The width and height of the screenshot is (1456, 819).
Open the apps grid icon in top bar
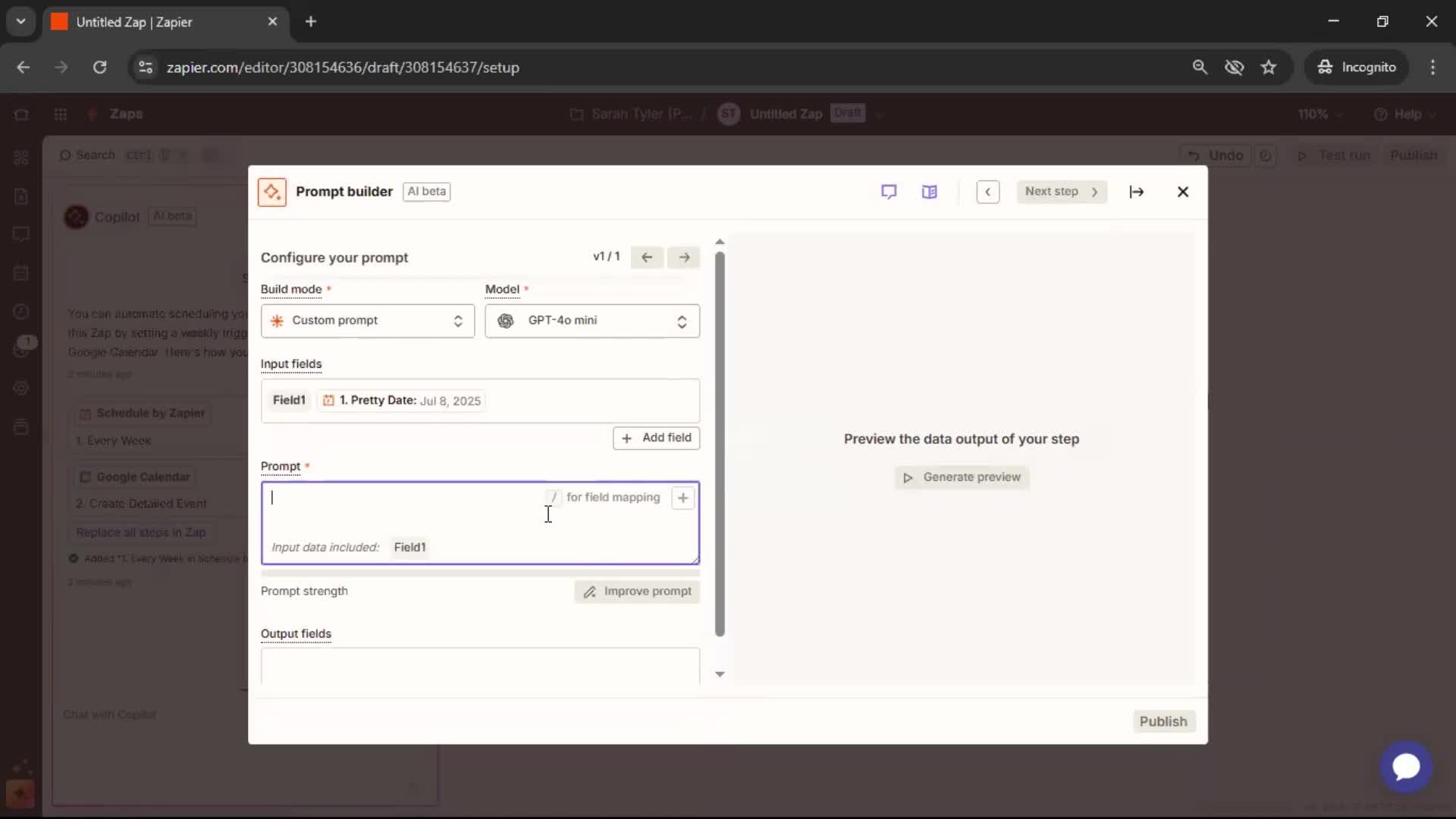point(61,115)
